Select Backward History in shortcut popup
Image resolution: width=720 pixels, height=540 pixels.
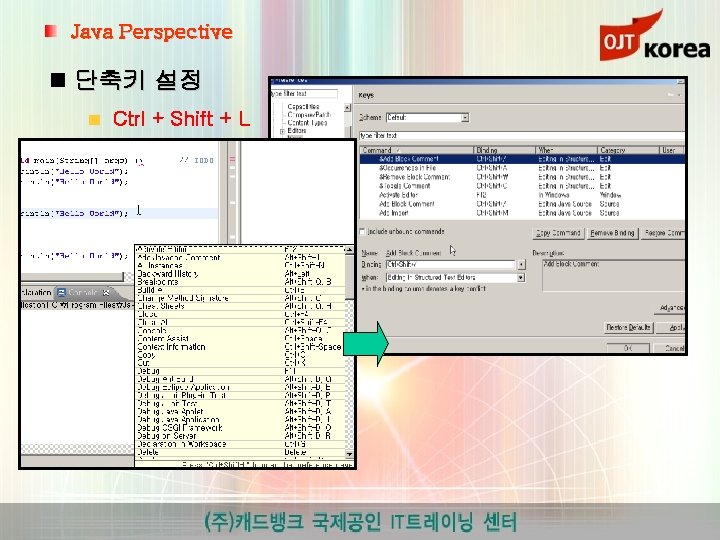coord(240,274)
